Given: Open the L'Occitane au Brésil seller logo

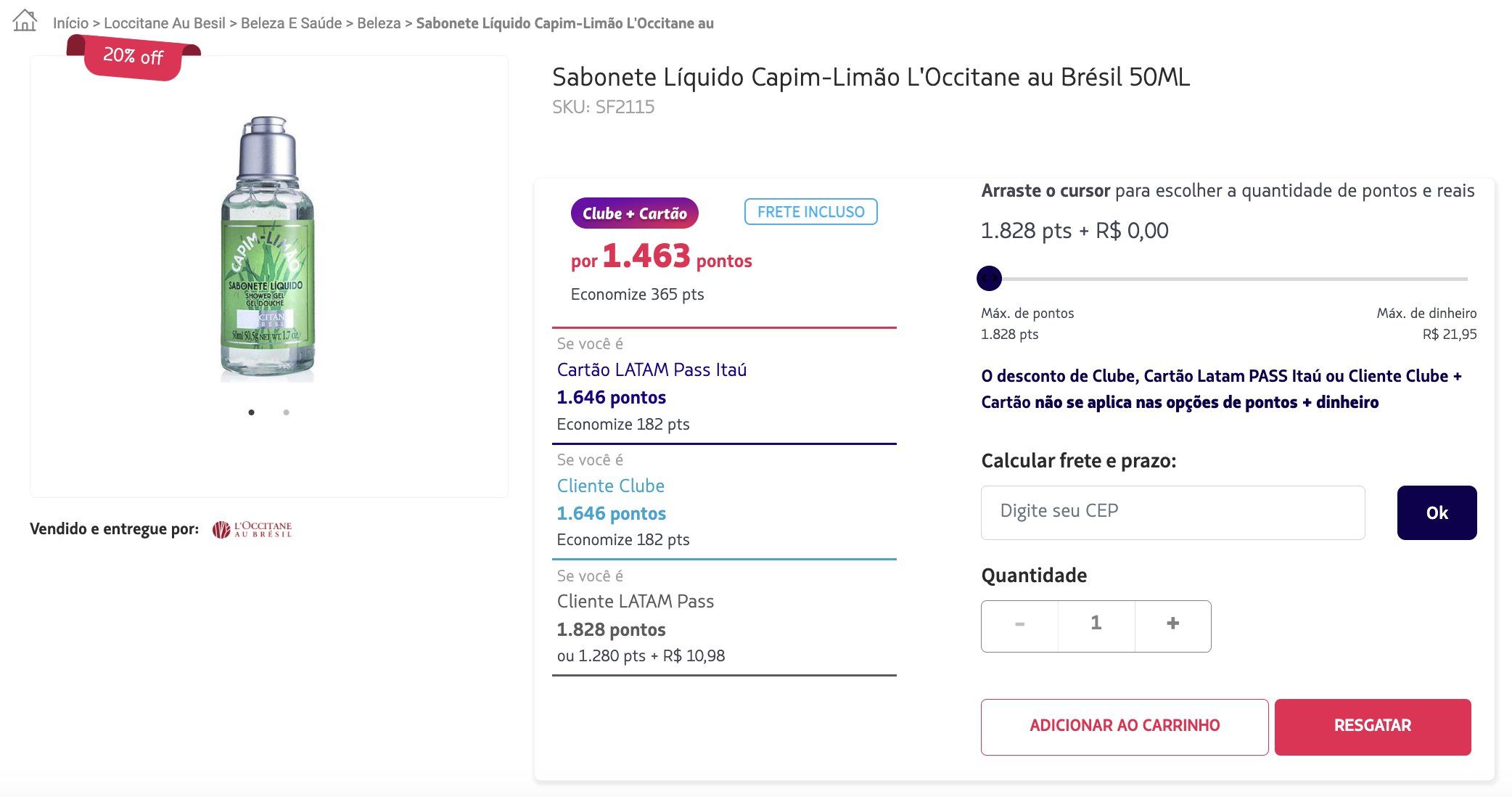Looking at the screenshot, I should pyautogui.click(x=252, y=529).
